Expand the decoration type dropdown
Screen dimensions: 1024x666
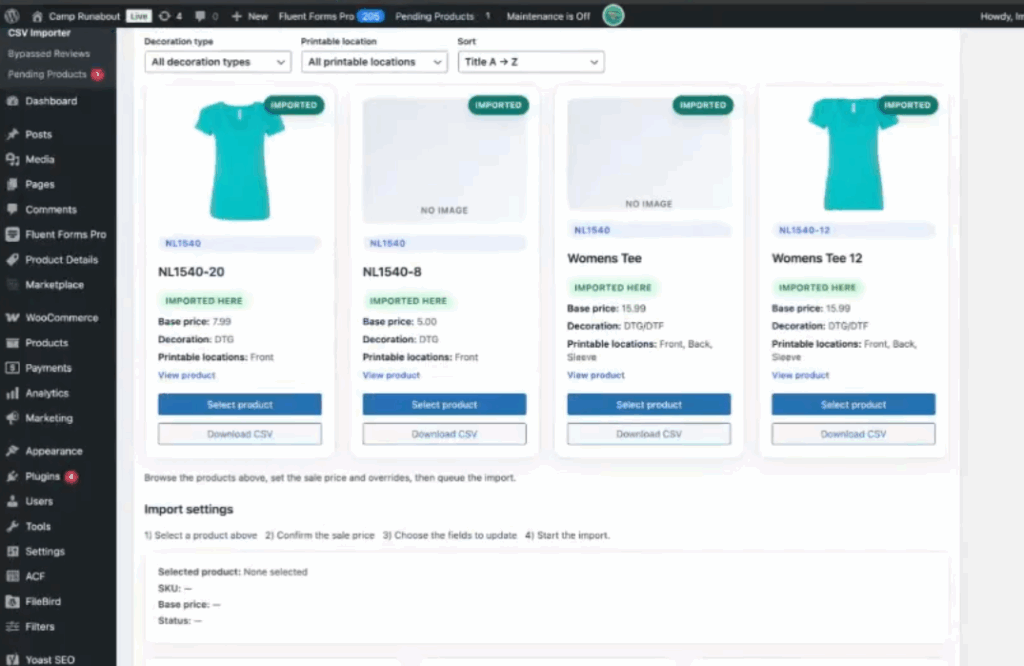pos(218,62)
